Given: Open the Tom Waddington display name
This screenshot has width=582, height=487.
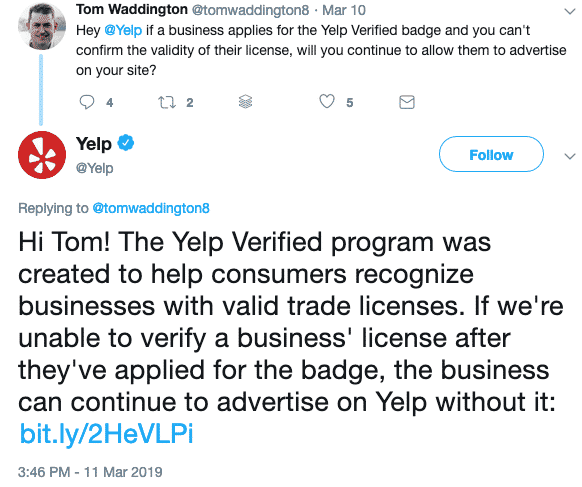Looking at the screenshot, I should click(132, 9).
